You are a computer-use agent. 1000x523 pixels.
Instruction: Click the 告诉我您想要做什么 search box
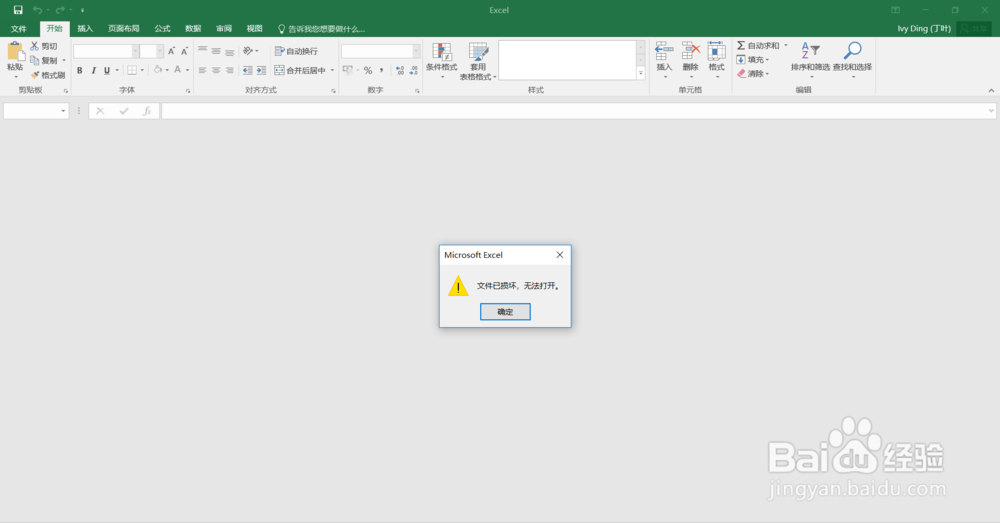[x=321, y=29]
